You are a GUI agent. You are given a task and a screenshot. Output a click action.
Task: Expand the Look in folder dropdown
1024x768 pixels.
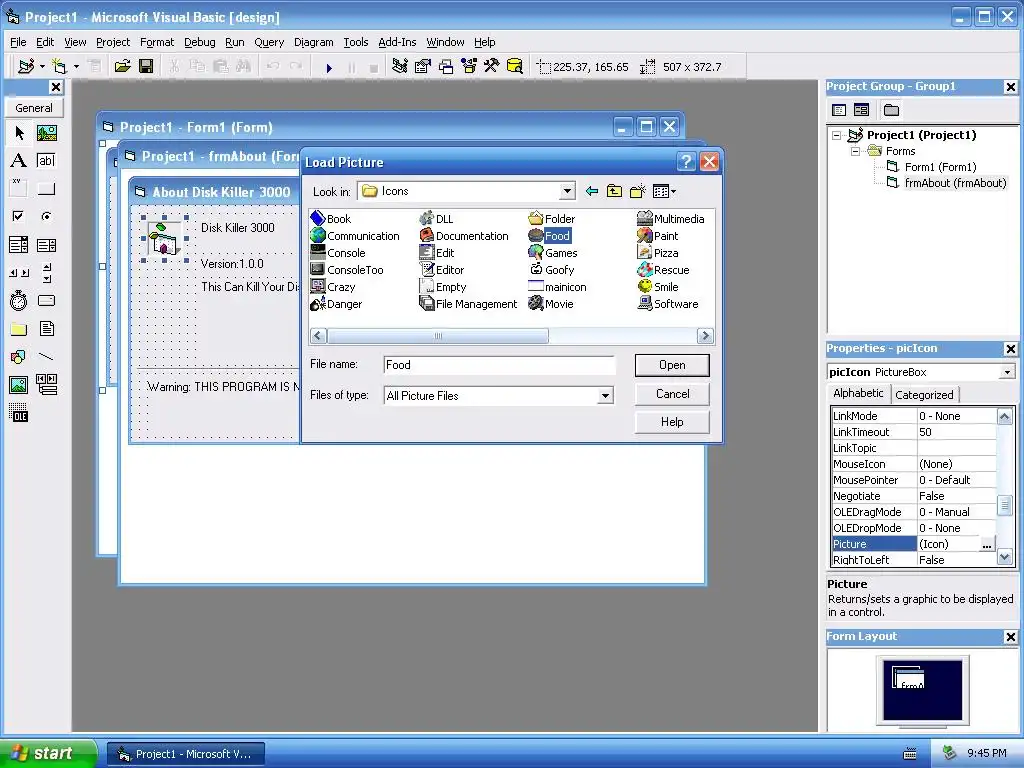[x=567, y=191]
